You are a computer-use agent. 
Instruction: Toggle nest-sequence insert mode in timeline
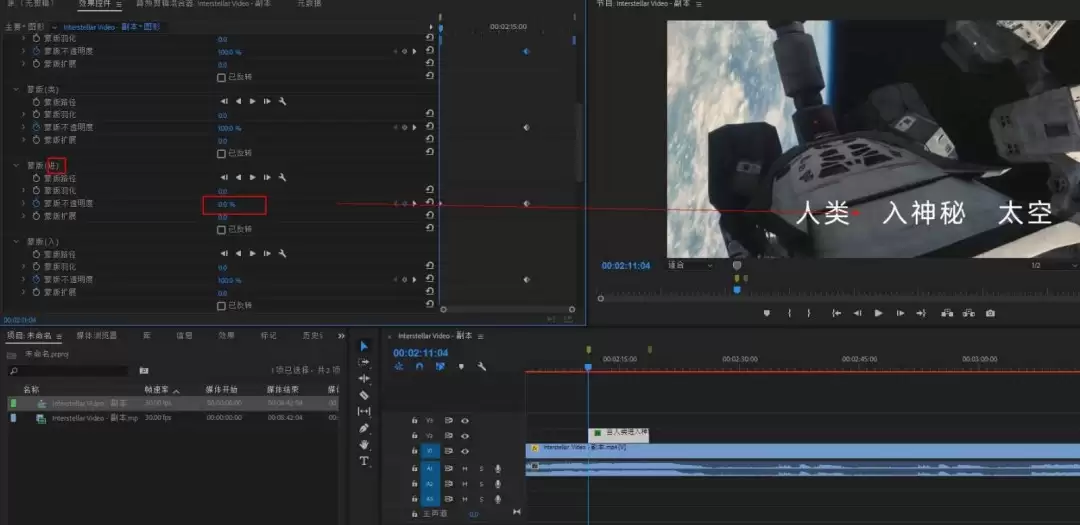pos(399,367)
